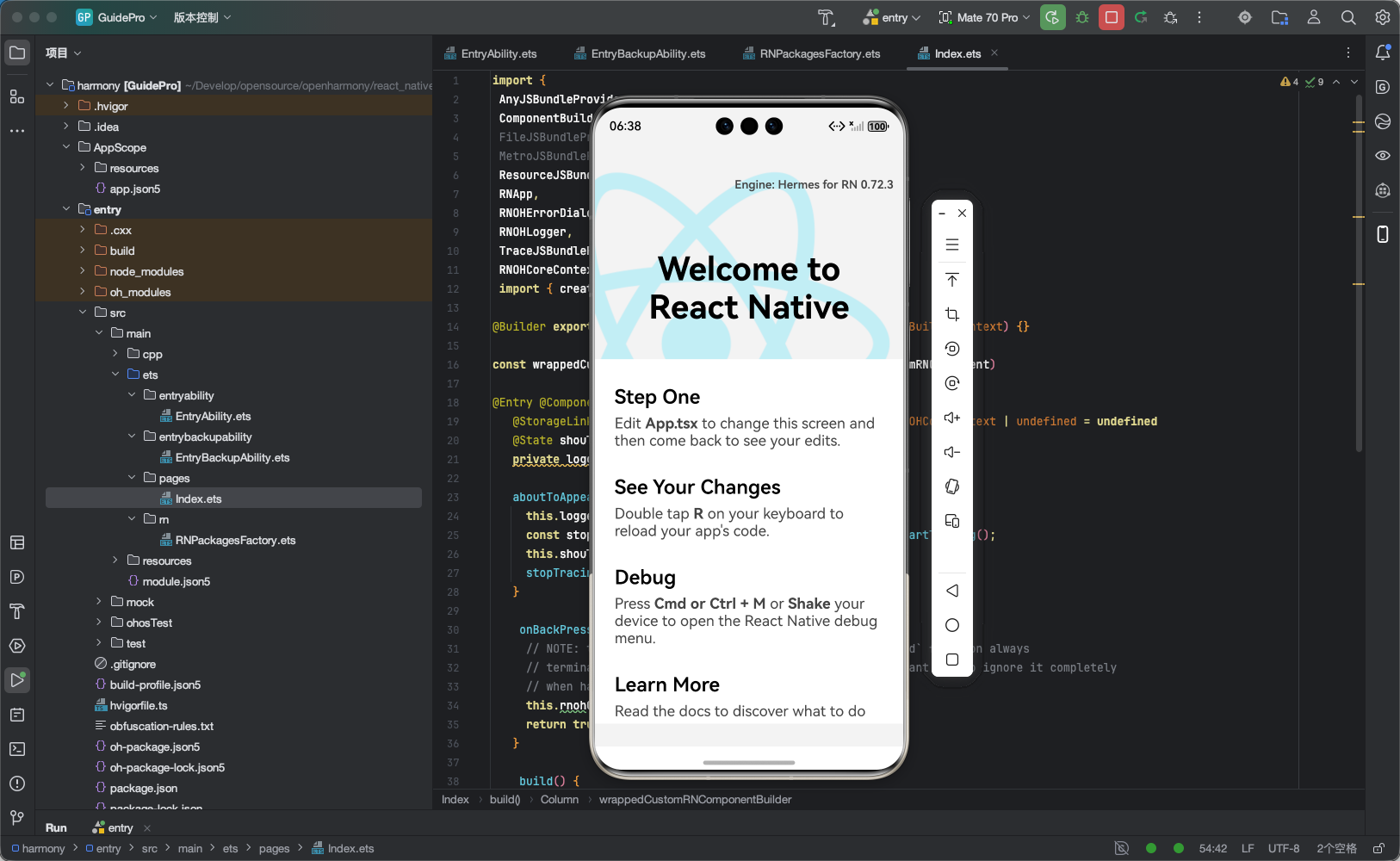
Task: Click the build() editor breadcrumb
Action: (505, 799)
